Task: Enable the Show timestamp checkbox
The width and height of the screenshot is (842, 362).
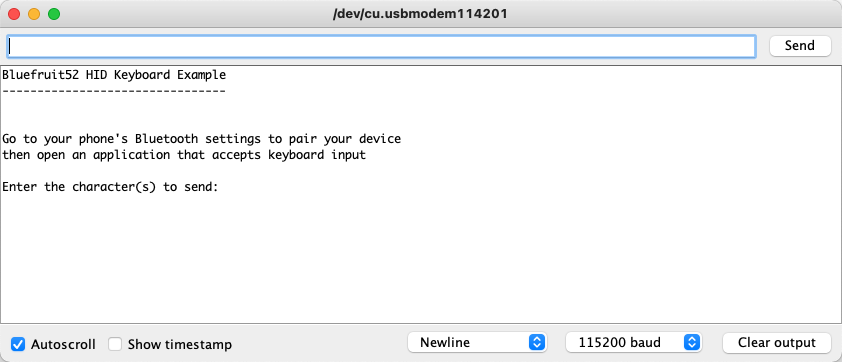Action: 115,344
